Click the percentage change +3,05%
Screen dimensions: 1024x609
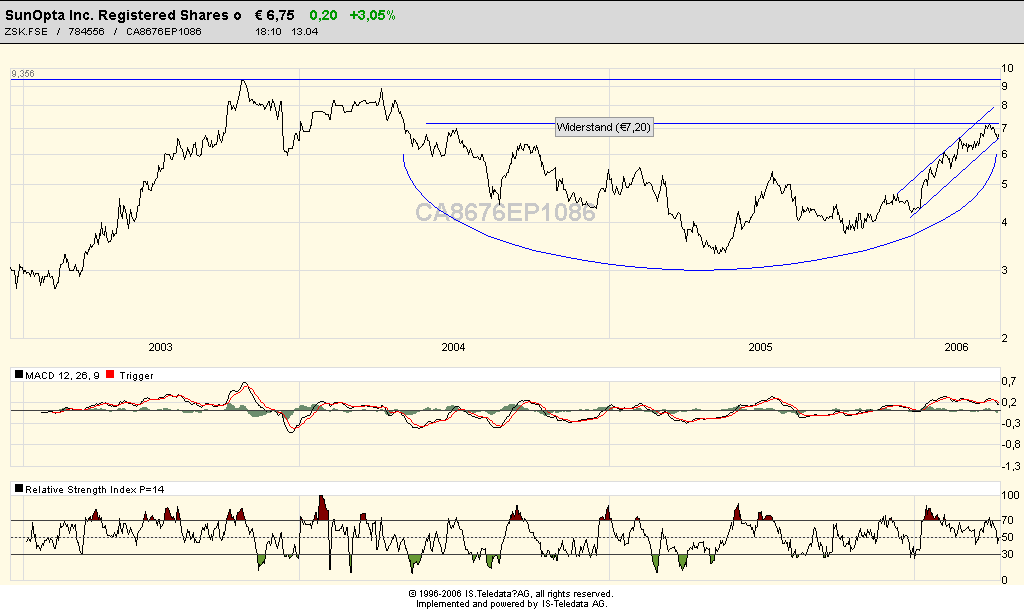pos(372,15)
